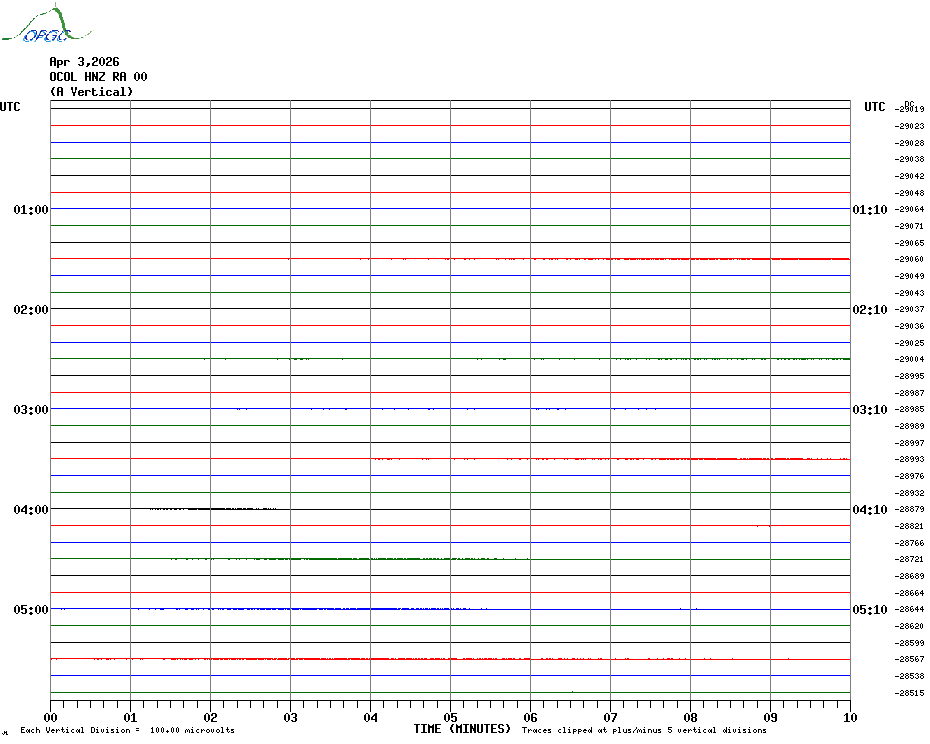Click the 'Each Vertical Division' scale note
Viewport: 930px width, 744px height.
[127, 730]
